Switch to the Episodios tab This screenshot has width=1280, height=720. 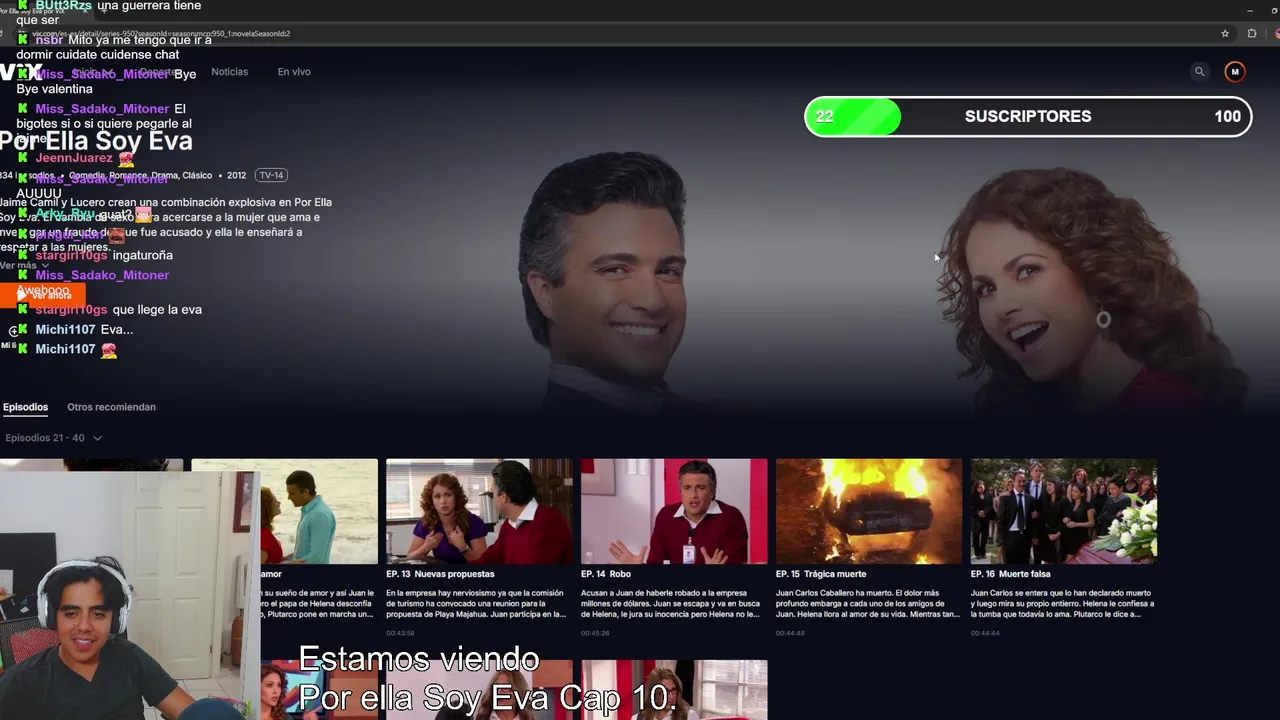(25, 407)
